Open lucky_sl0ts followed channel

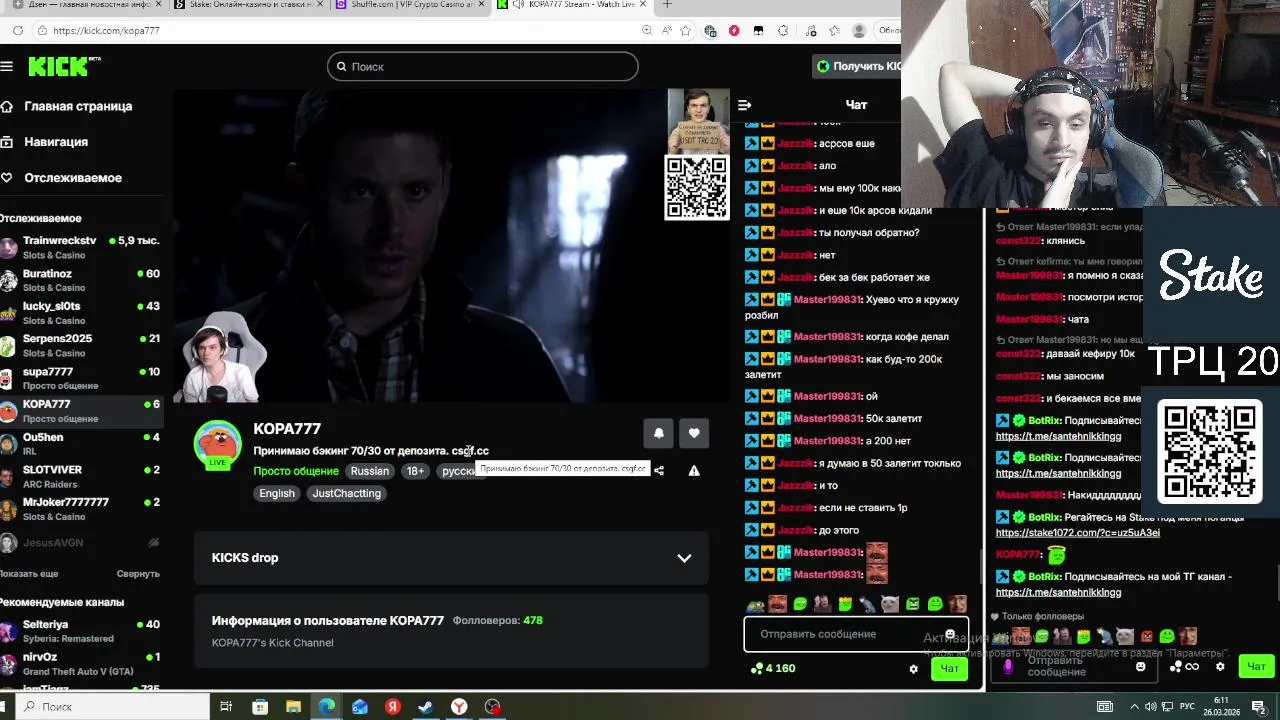click(x=80, y=313)
